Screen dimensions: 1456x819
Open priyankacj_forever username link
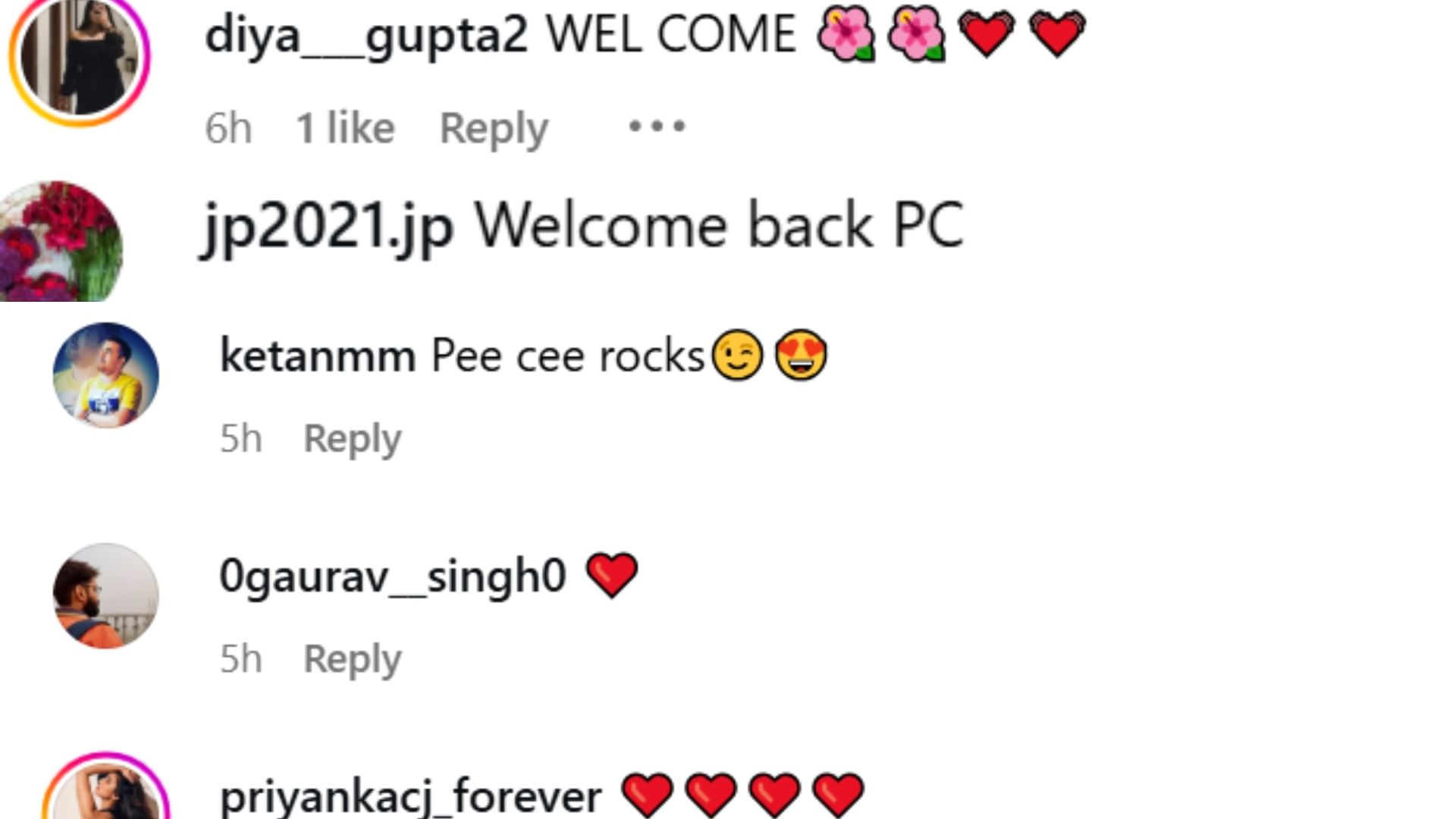410,796
